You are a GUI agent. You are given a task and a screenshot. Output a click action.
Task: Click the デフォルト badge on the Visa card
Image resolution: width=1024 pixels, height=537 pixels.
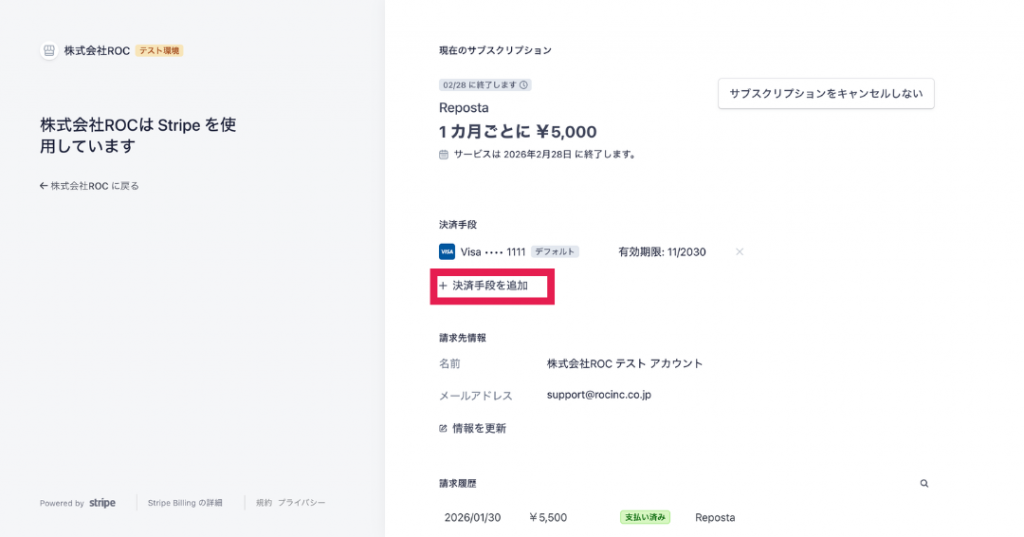point(554,252)
